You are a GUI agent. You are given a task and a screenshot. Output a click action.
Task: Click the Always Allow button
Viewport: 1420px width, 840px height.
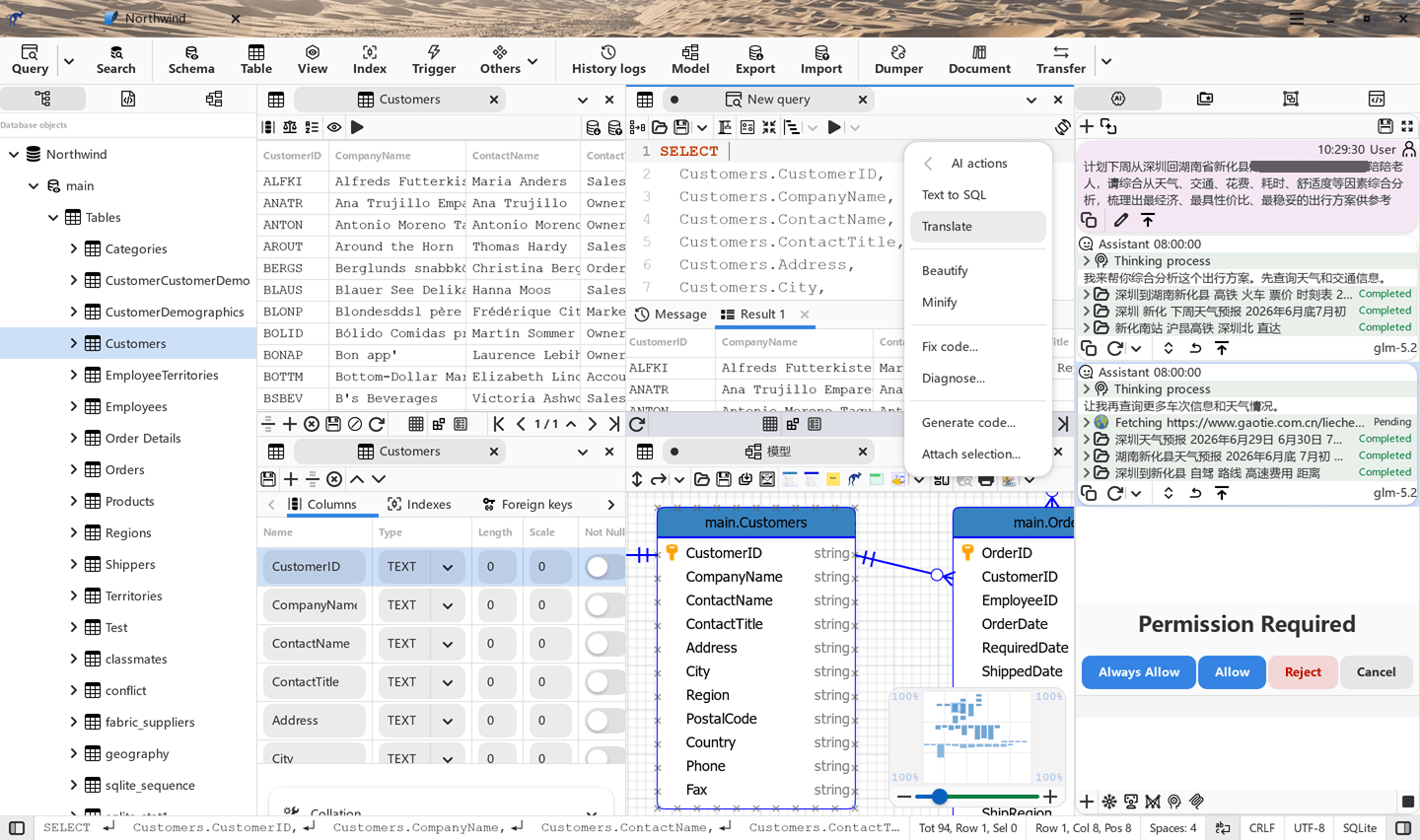click(1138, 672)
